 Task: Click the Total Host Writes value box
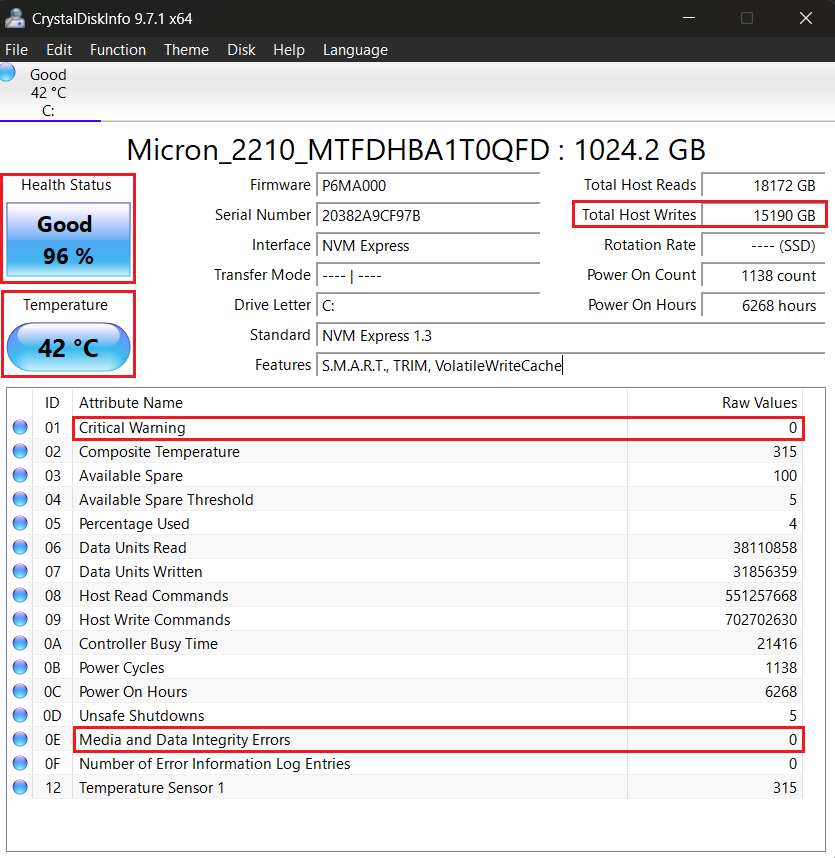(762, 216)
